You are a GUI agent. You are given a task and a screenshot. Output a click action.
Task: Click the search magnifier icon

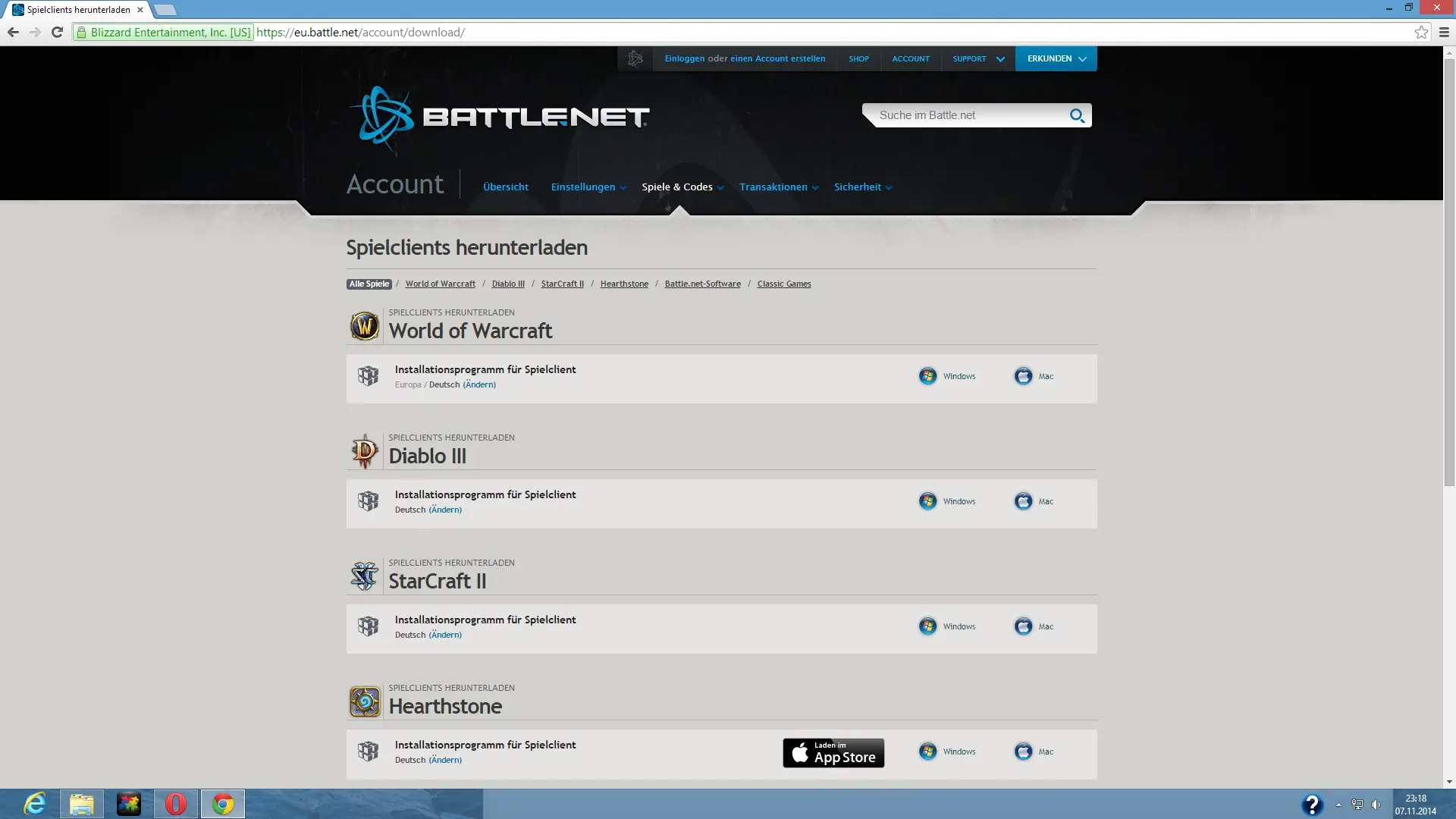(x=1077, y=115)
